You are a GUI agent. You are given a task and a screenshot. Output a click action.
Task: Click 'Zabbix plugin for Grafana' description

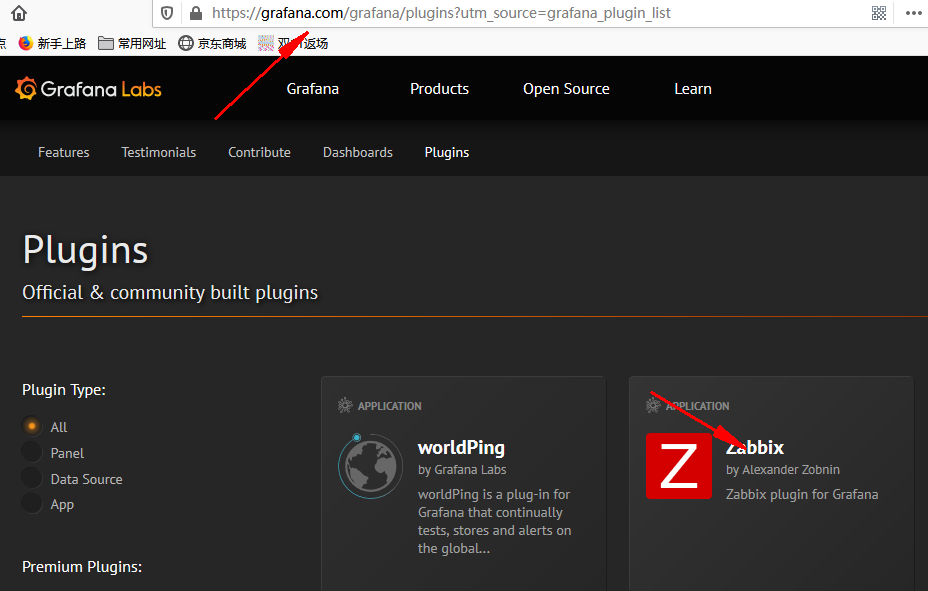(802, 495)
